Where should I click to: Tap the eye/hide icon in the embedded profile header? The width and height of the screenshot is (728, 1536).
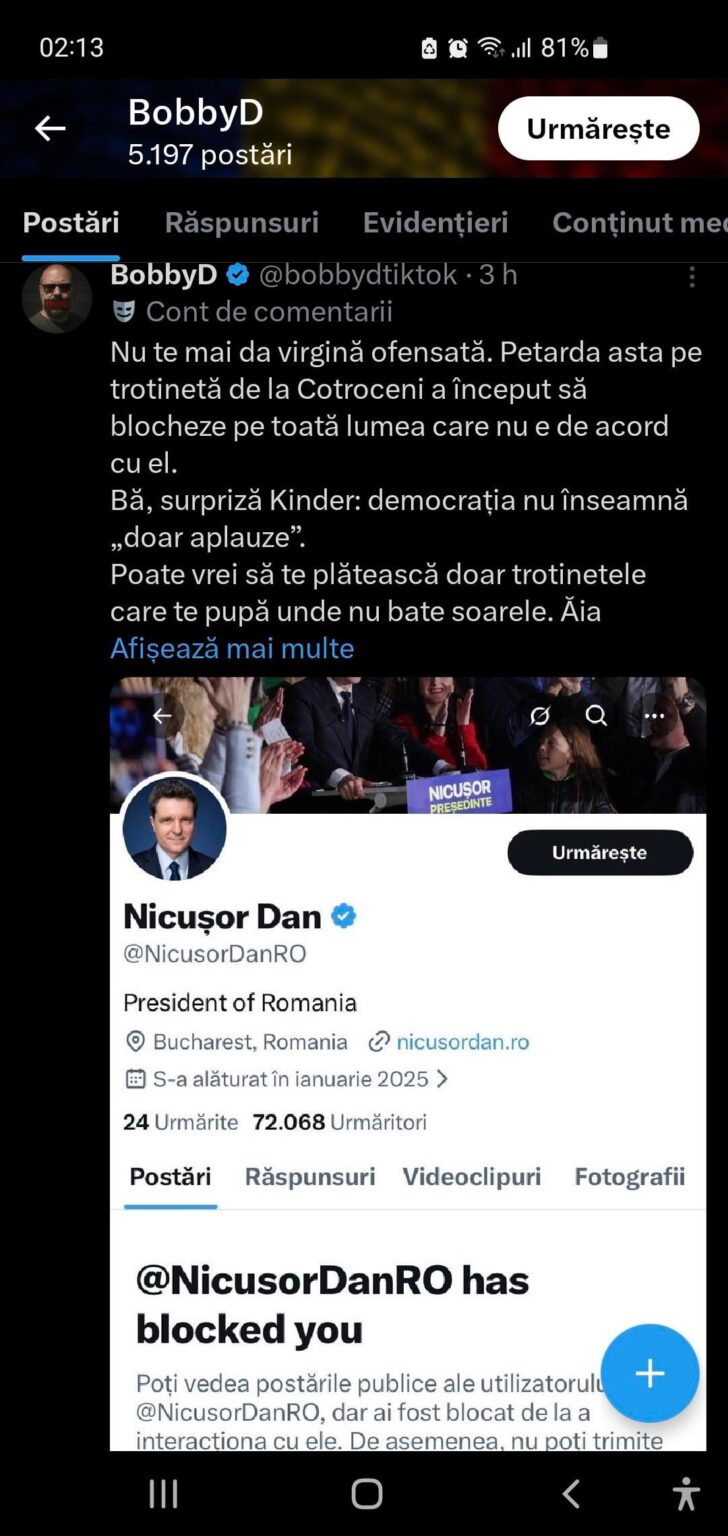[540, 716]
